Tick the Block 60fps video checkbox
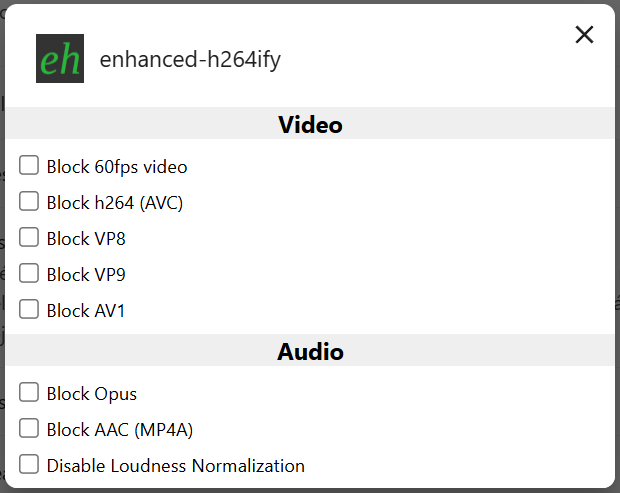This screenshot has width=620, height=493. pos(29,166)
